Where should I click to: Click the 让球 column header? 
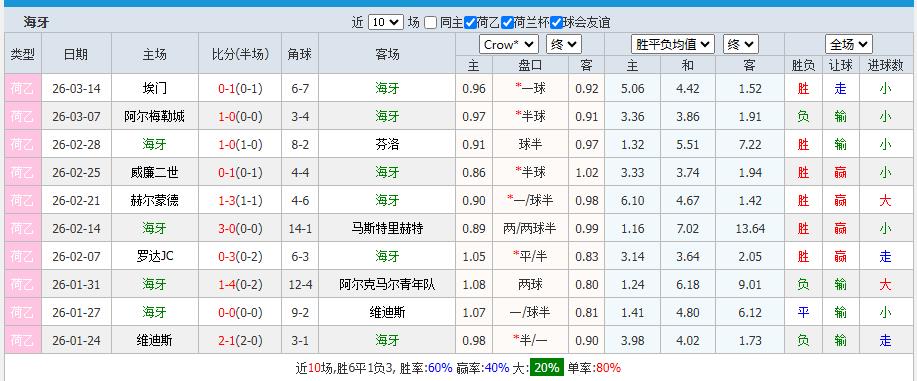(840, 66)
